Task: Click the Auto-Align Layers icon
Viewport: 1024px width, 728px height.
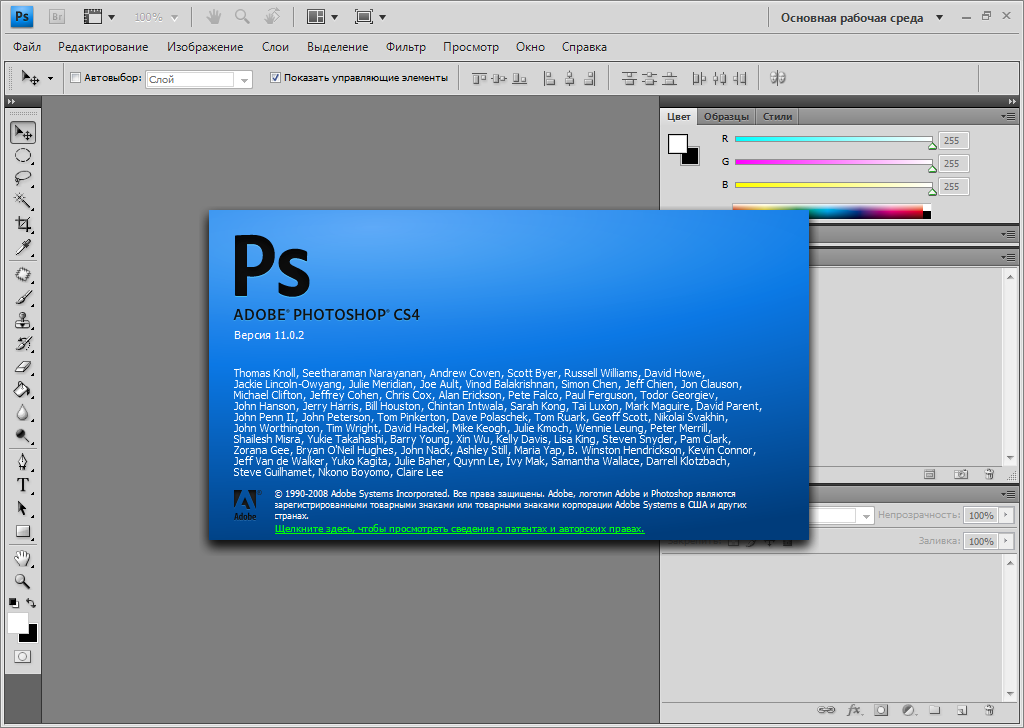Action: tap(777, 78)
